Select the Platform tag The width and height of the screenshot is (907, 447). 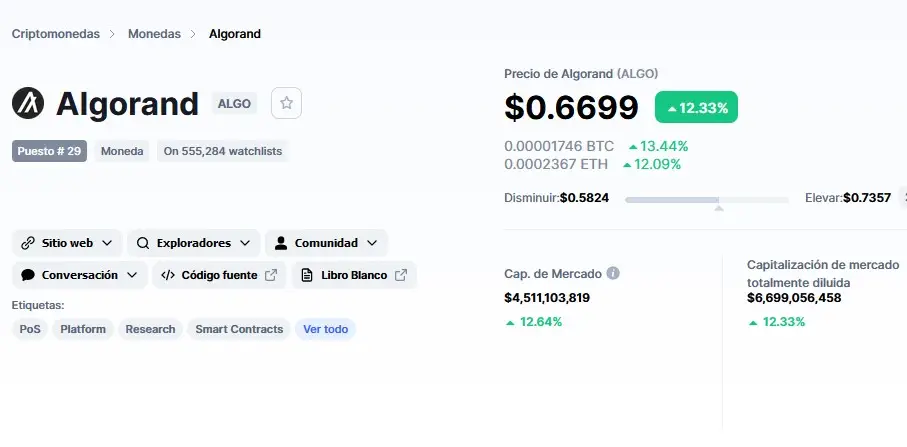83,329
